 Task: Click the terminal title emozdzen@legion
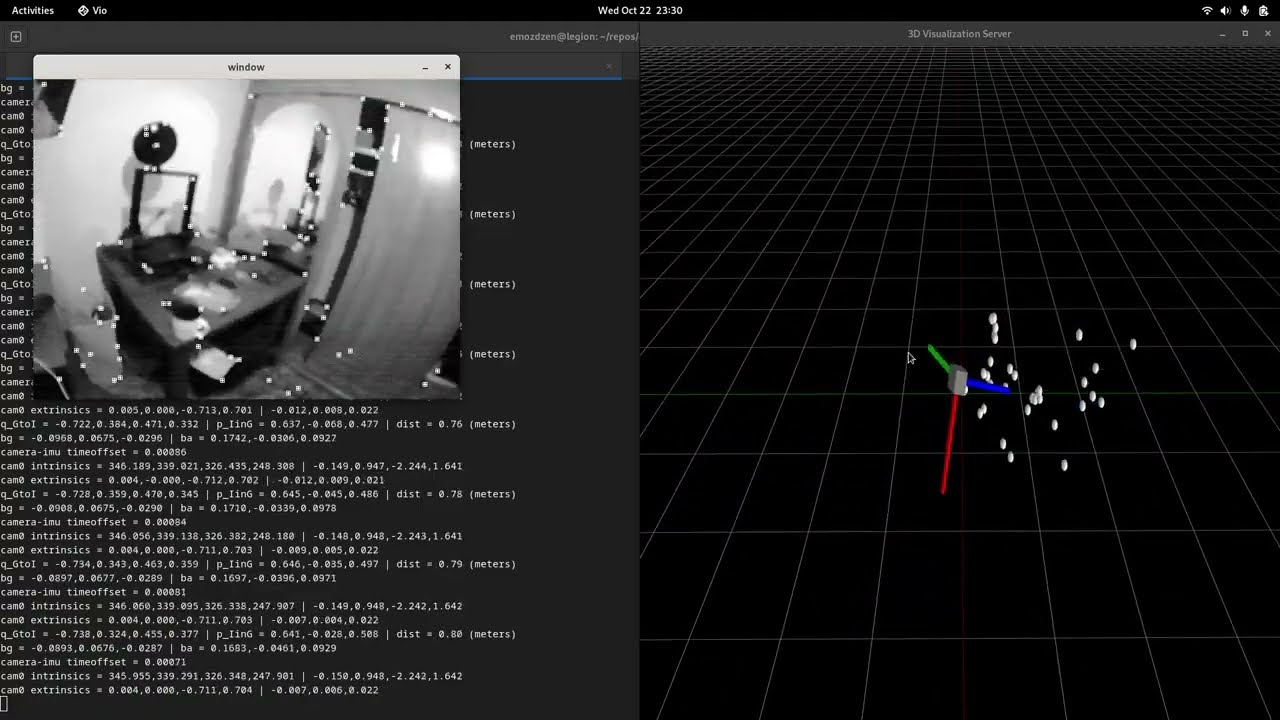pos(573,36)
